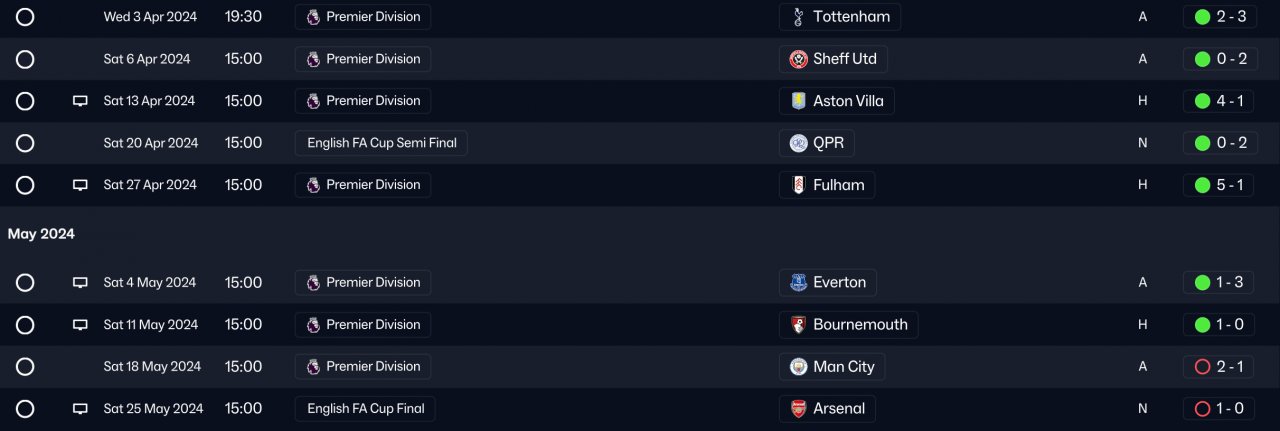Open the 4 - 1 result against Aston Villa
This screenshot has height=431, width=1280.
pos(1218,101)
